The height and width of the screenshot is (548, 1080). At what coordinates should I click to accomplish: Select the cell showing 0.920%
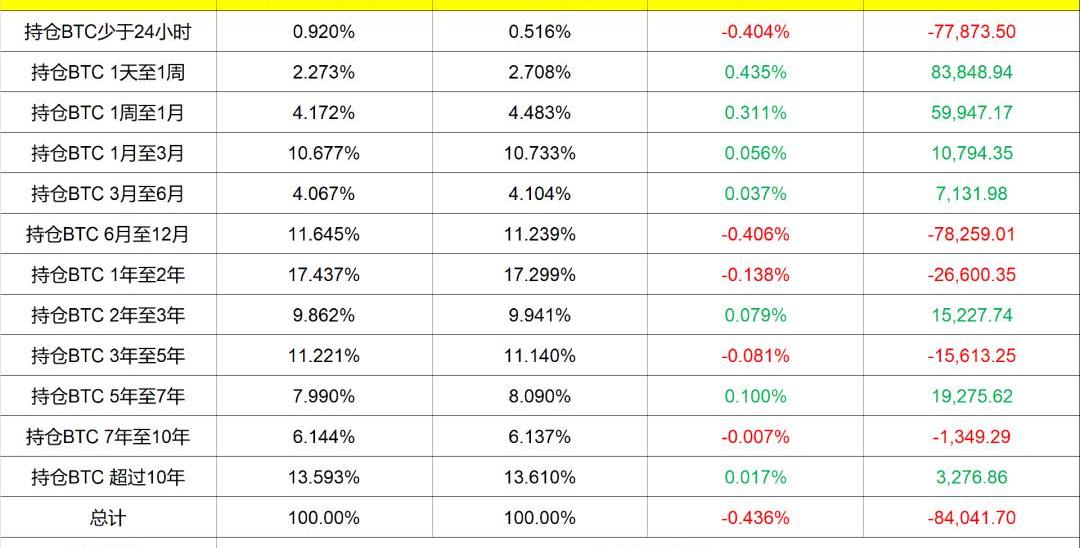324,32
